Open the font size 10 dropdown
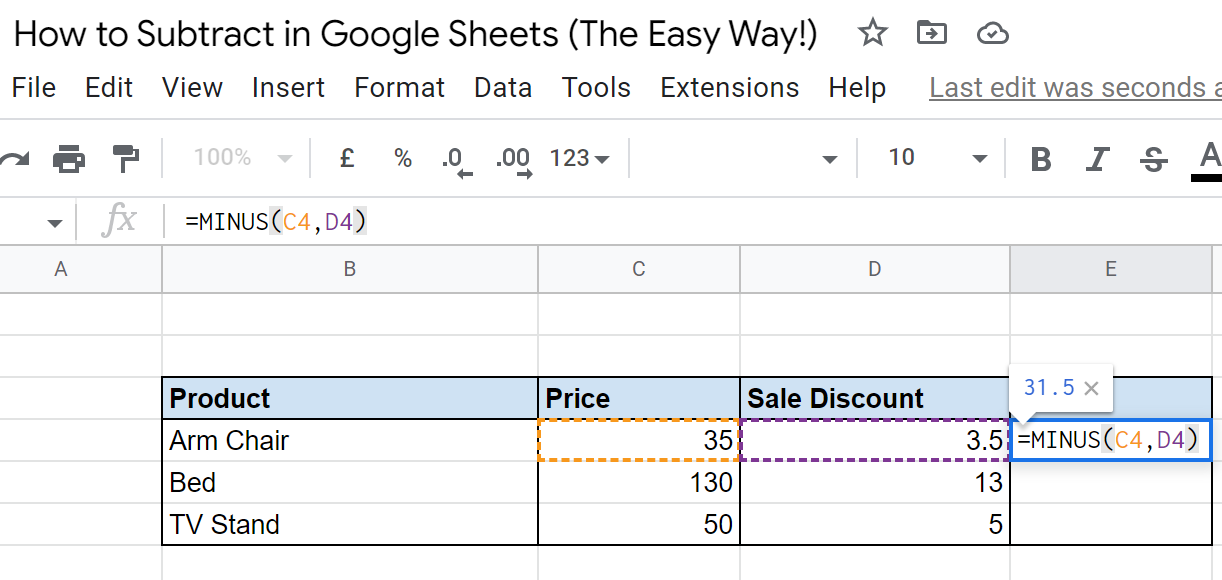The height and width of the screenshot is (580, 1222). (x=936, y=158)
